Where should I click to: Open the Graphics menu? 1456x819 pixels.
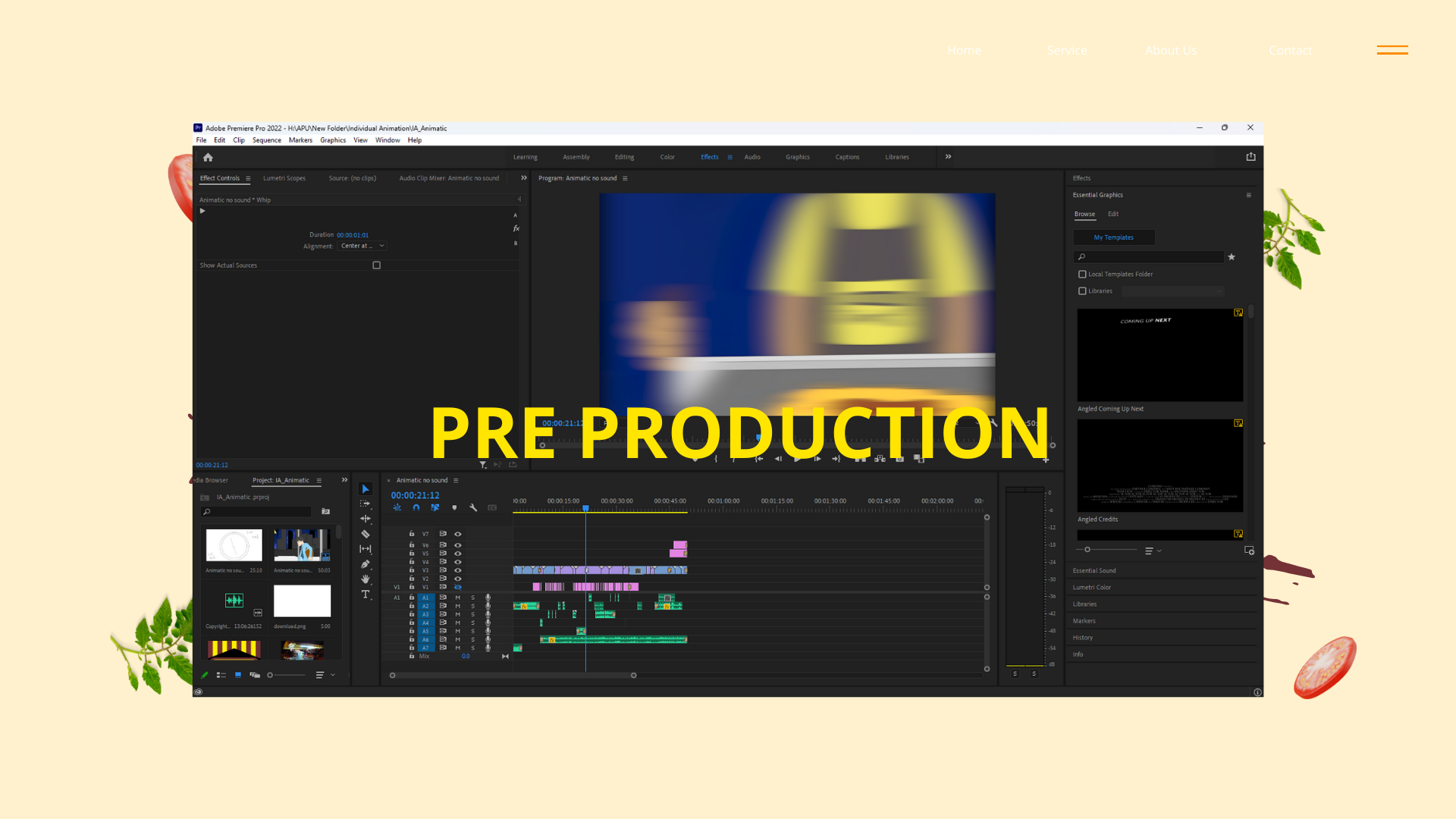click(333, 140)
